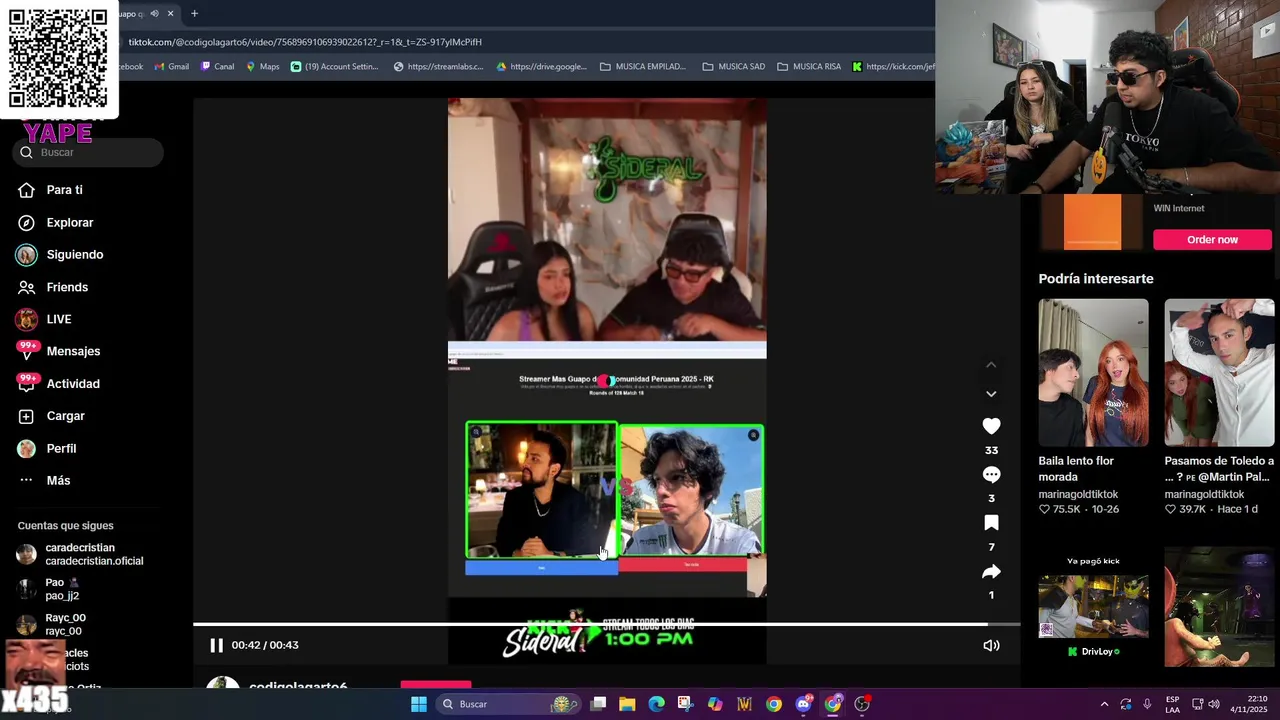Like the video with heart icon
This screenshot has width=1280, height=720.
coord(991,426)
